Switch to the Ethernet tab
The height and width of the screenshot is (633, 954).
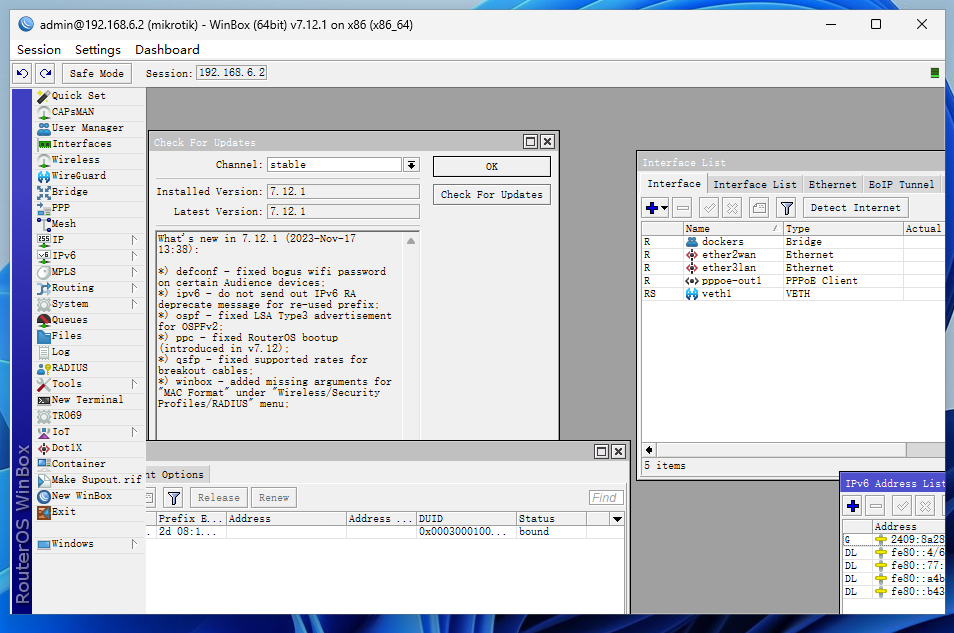(x=832, y=184)
